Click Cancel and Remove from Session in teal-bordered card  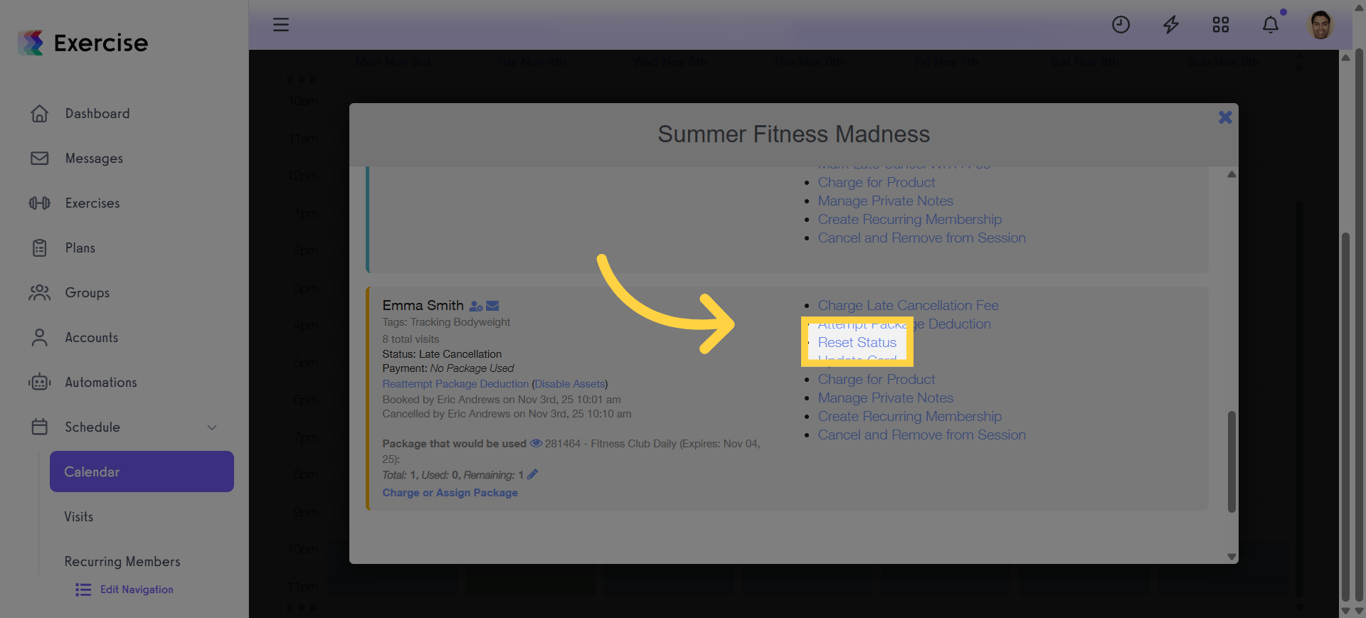[x=921, y=238]
